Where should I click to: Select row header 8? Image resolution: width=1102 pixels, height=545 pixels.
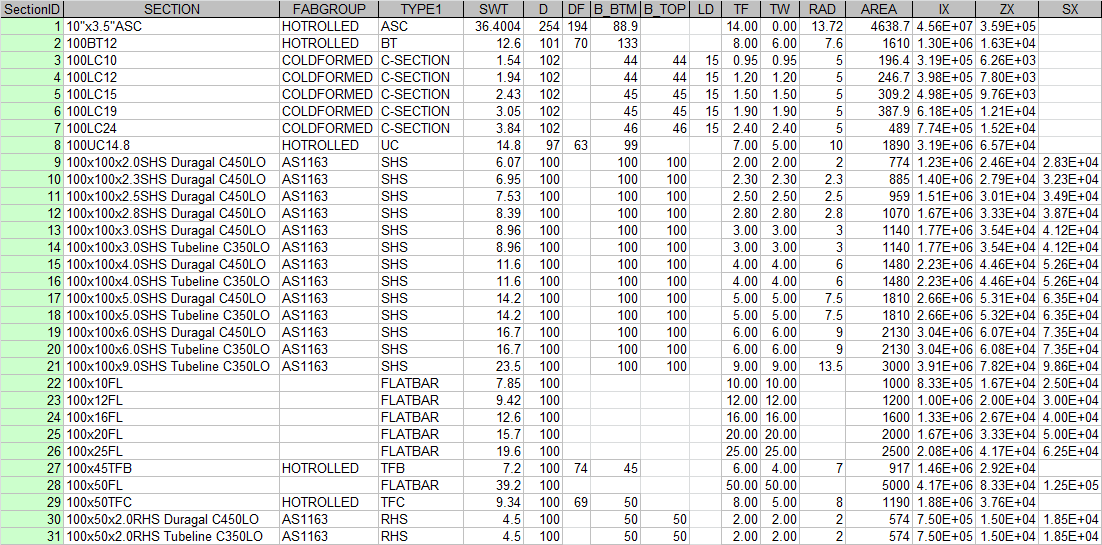pyautogui.click(x=32, y=145)
